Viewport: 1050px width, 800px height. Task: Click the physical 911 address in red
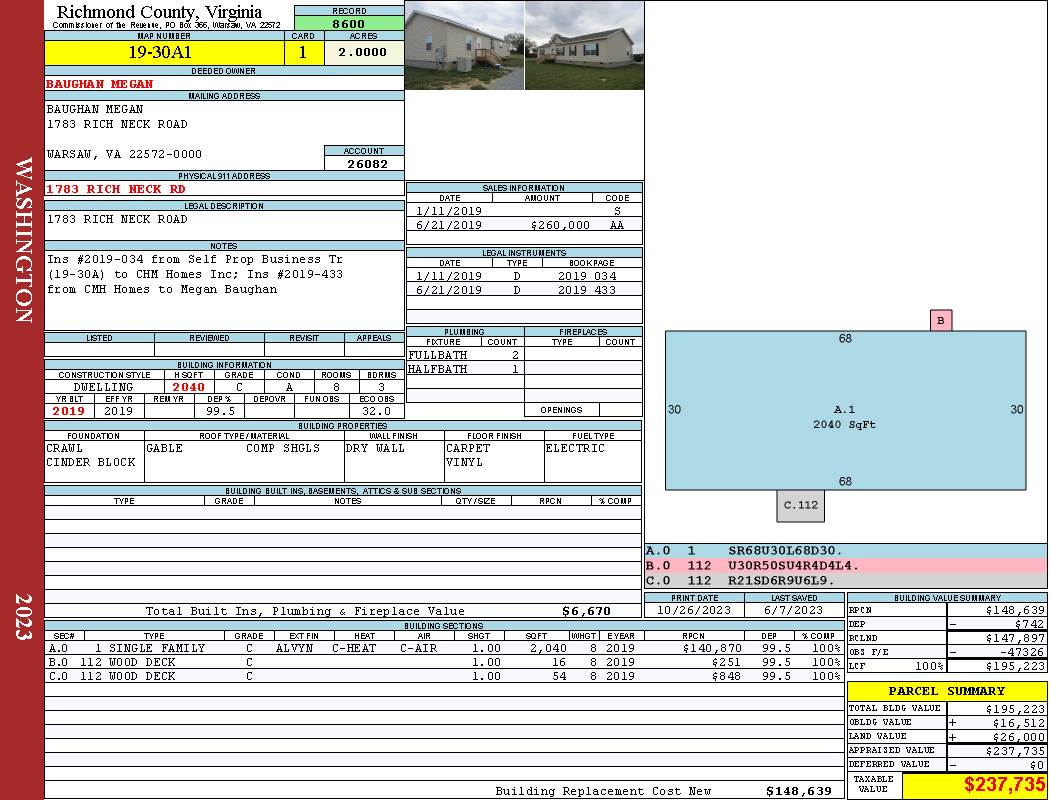point(116,189)
